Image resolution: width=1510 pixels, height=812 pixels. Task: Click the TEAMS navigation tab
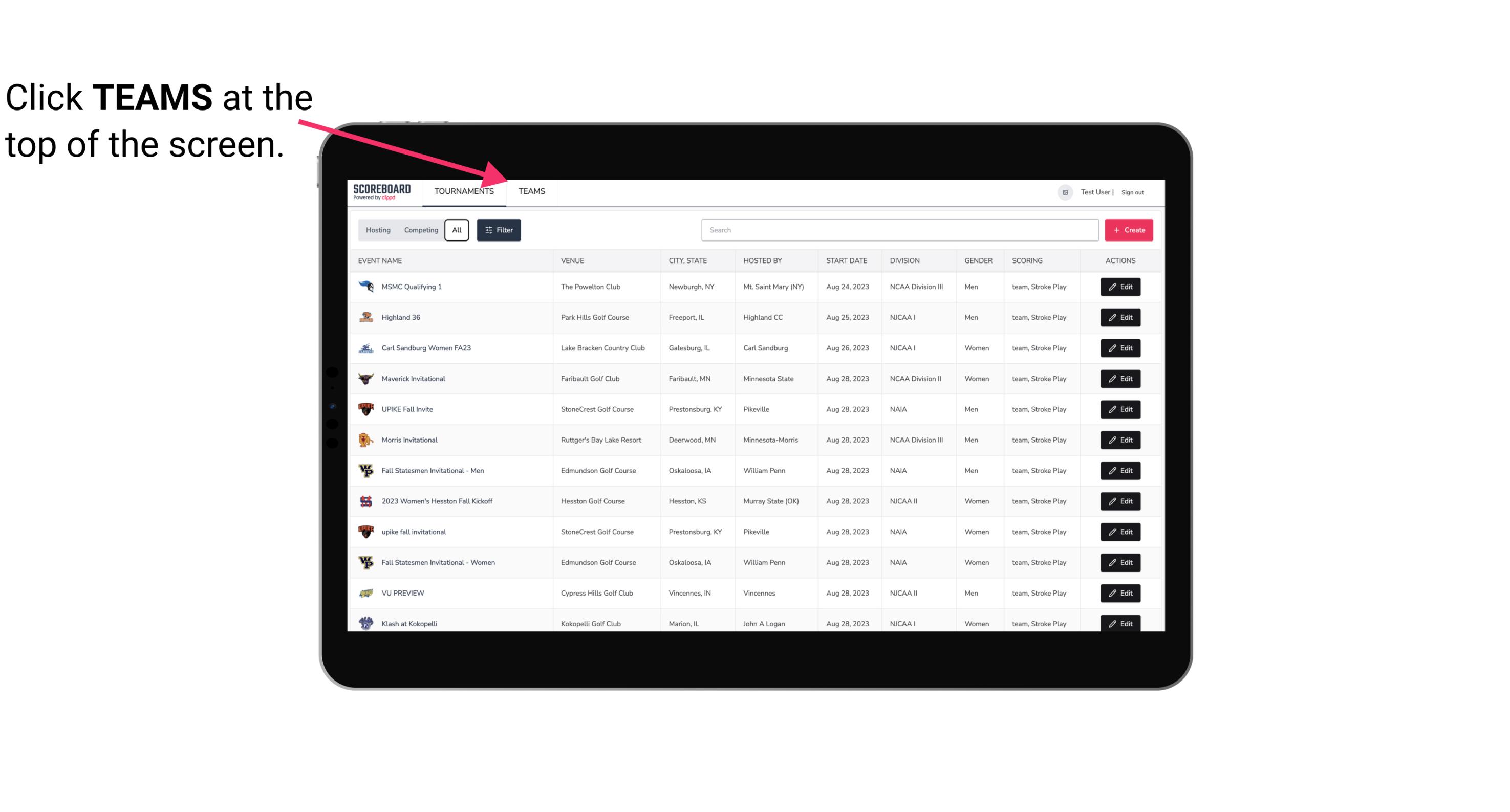pyautogui.click(x=531, y=191)
